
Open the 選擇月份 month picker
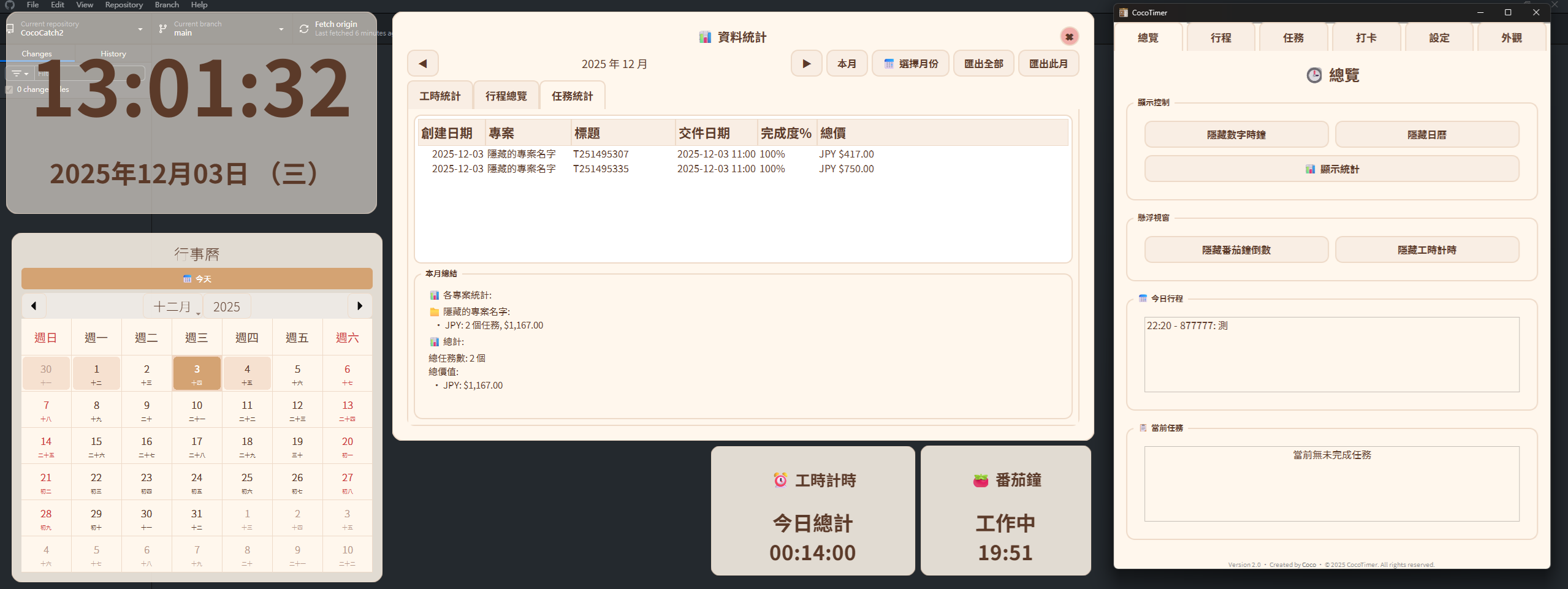(x=910, y=64)
